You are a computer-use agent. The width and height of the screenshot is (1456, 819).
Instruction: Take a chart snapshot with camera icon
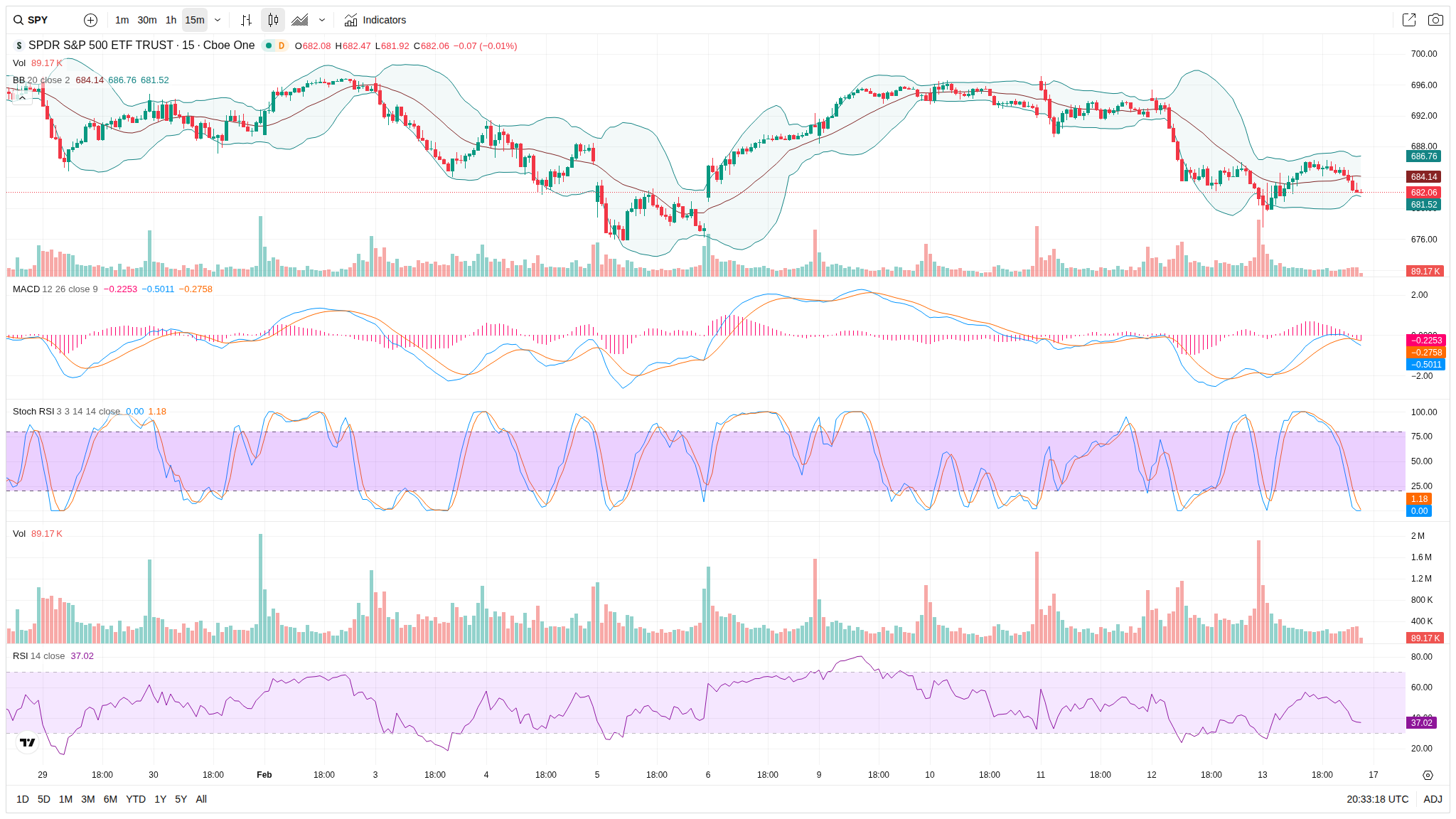(x=1435, y=20)
